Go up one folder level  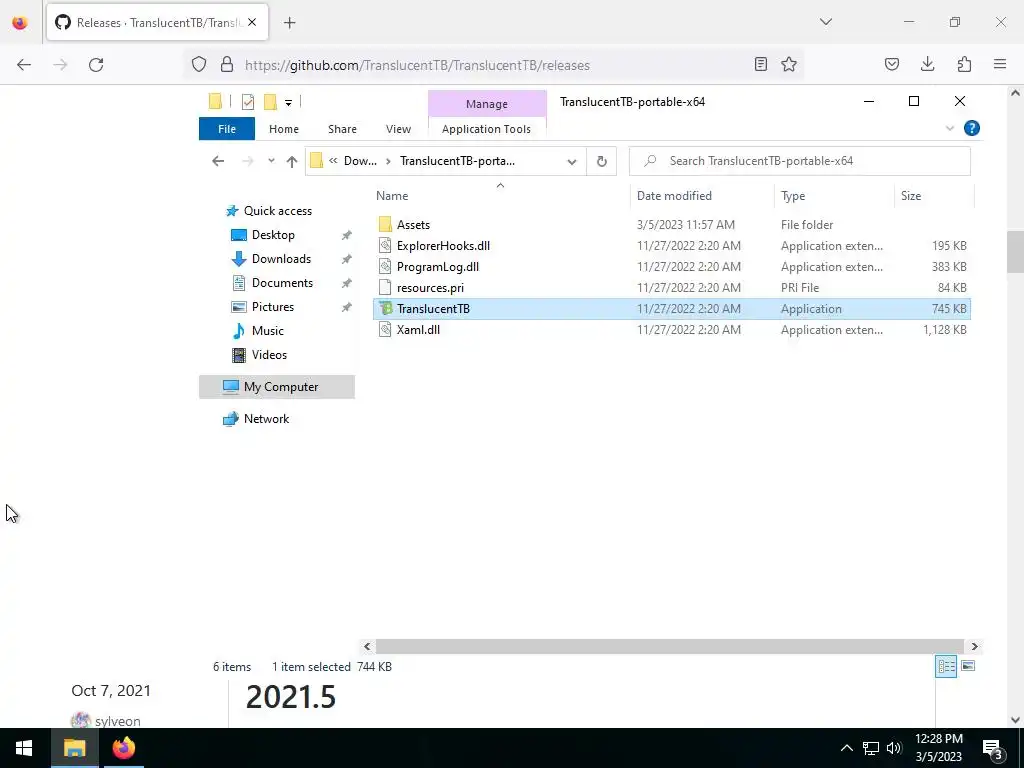pos(292,161)
